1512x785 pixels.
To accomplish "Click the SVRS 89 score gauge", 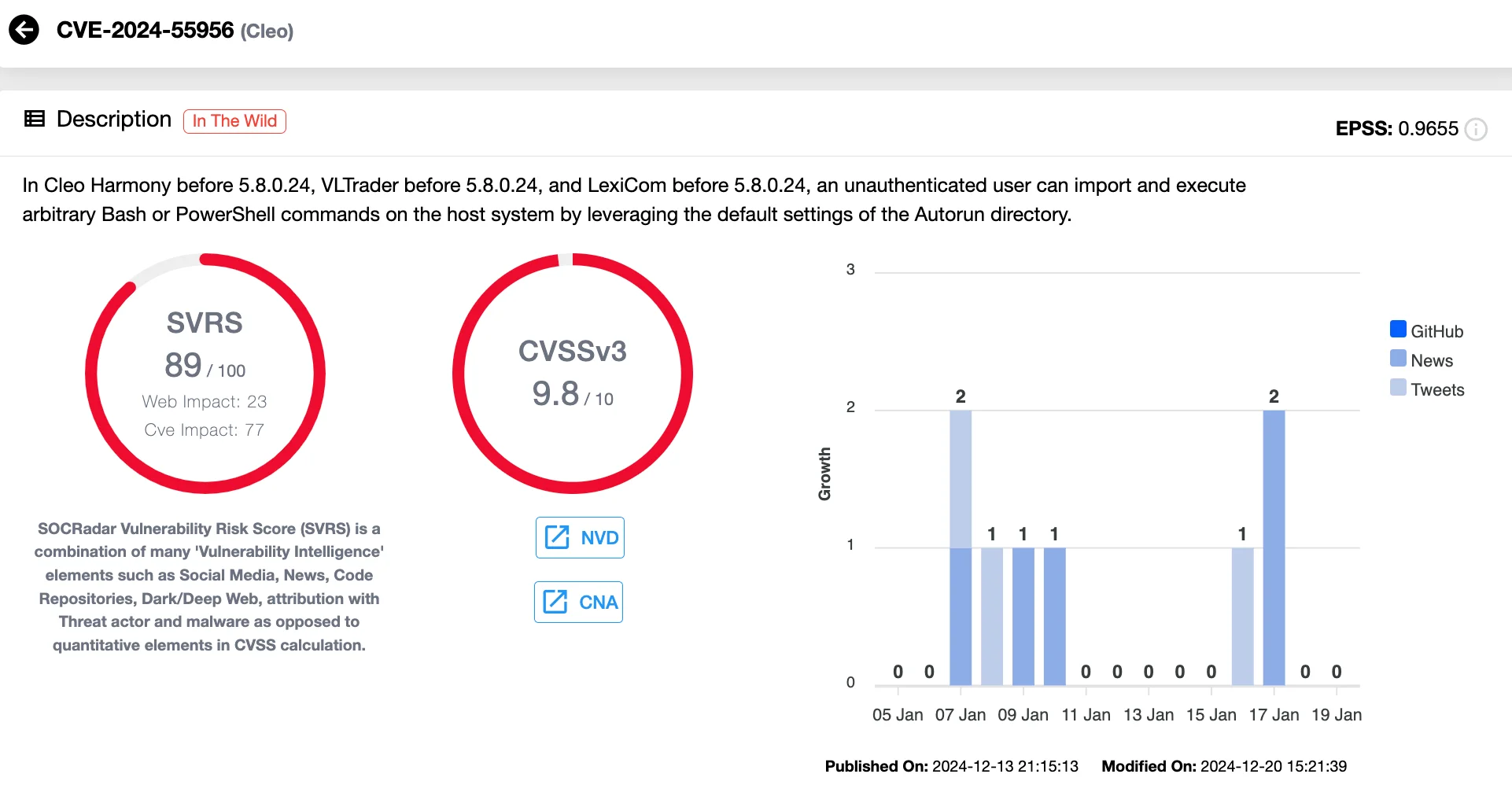I will [x=205, y=374].
